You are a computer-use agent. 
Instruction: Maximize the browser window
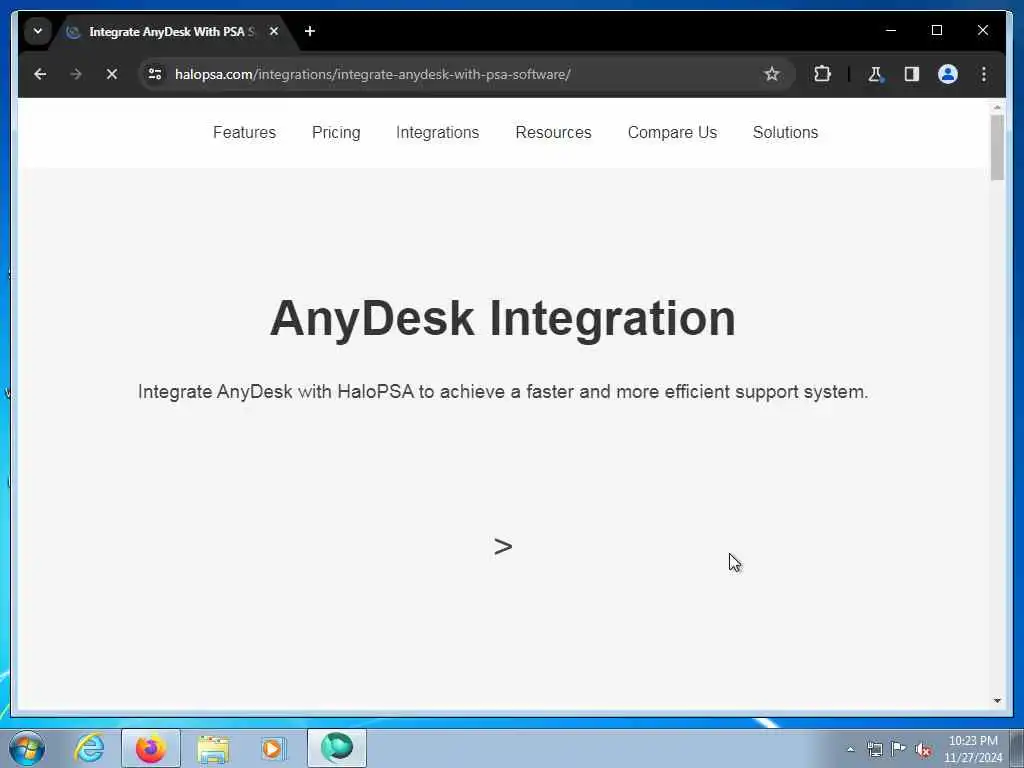pyautogui.click(x=936, y=31)
